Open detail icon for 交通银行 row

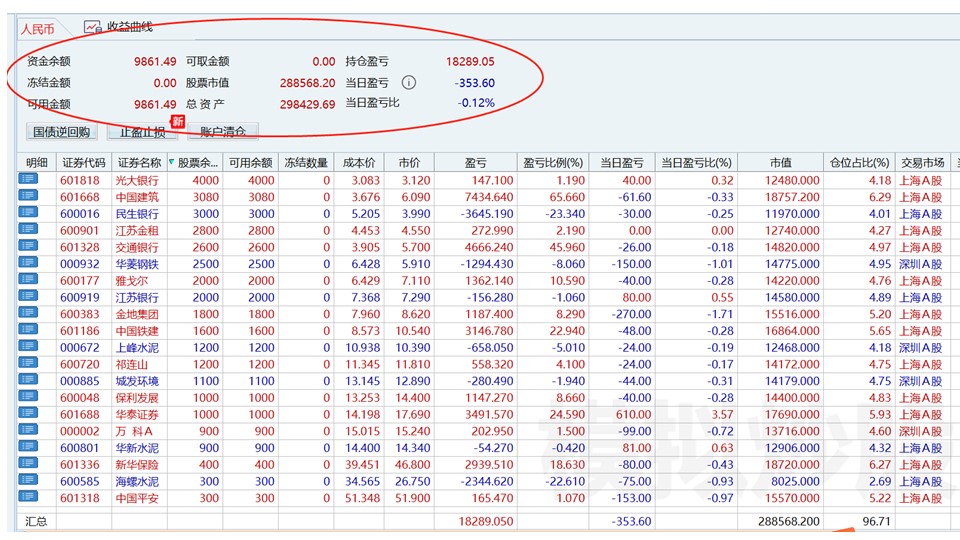(x=28, y=246)
